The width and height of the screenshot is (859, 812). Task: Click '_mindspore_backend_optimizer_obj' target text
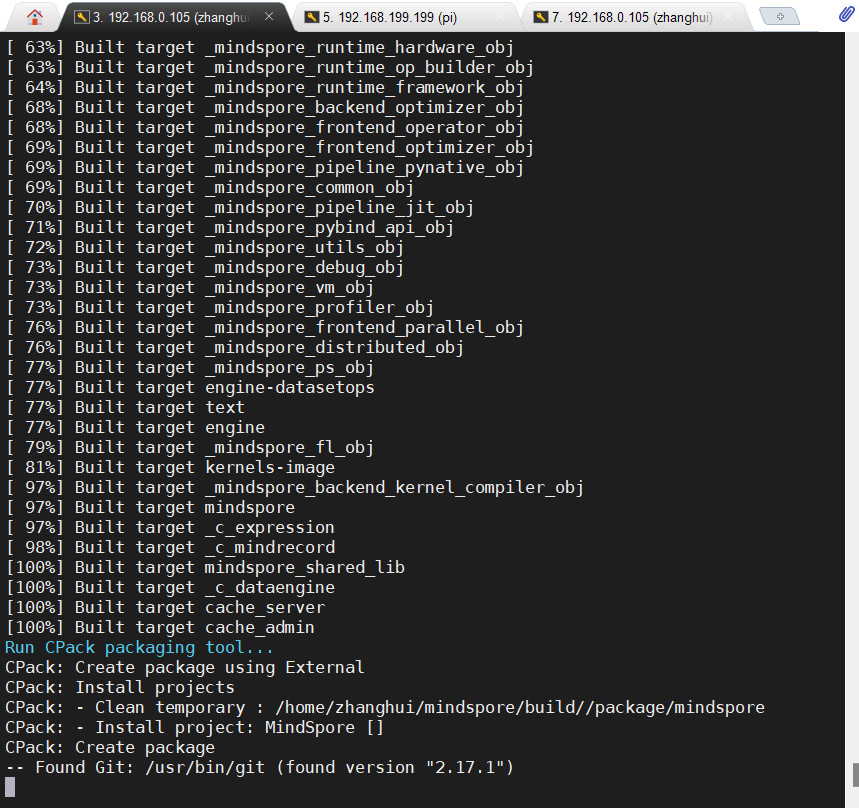[365, 107]
